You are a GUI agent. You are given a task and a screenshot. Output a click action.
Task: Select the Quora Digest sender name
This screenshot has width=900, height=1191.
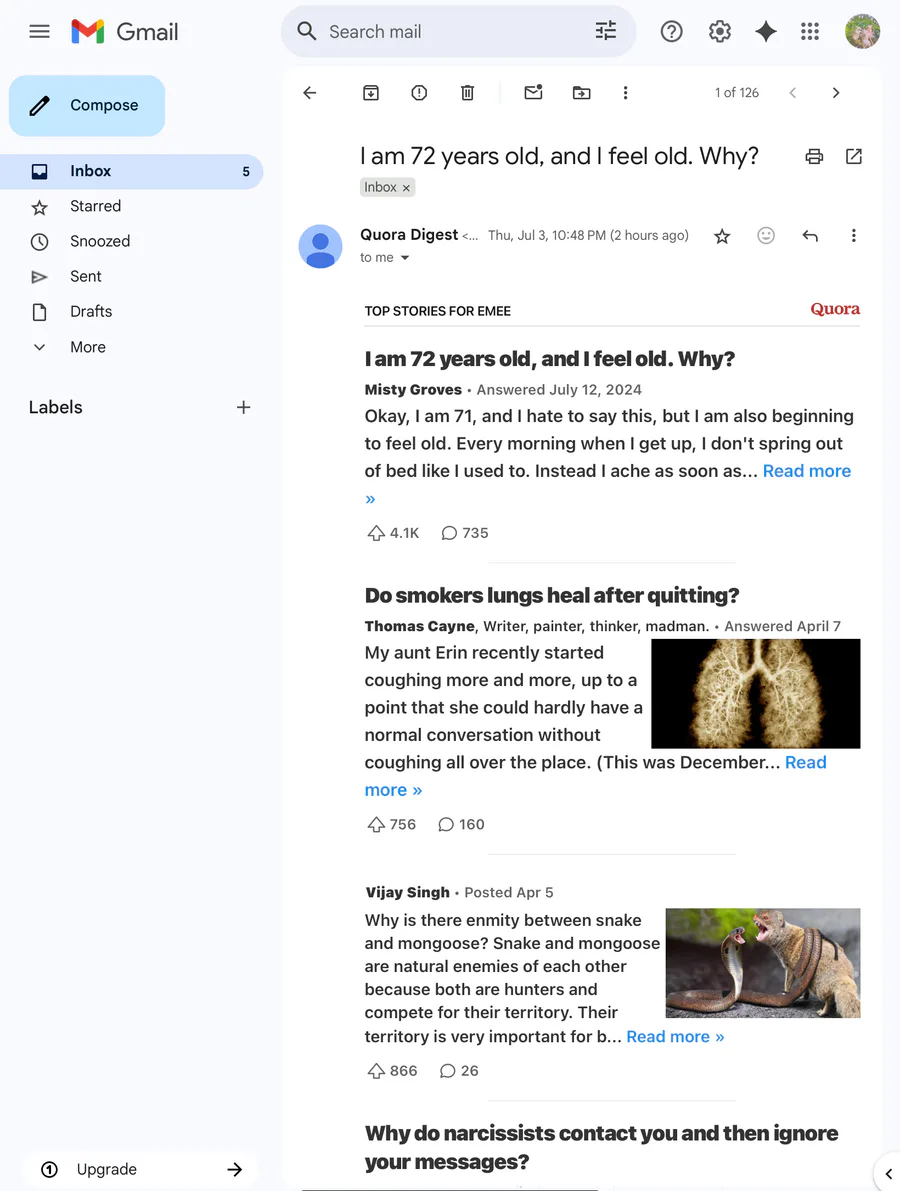pyautogui.click(x=409, y=235)
